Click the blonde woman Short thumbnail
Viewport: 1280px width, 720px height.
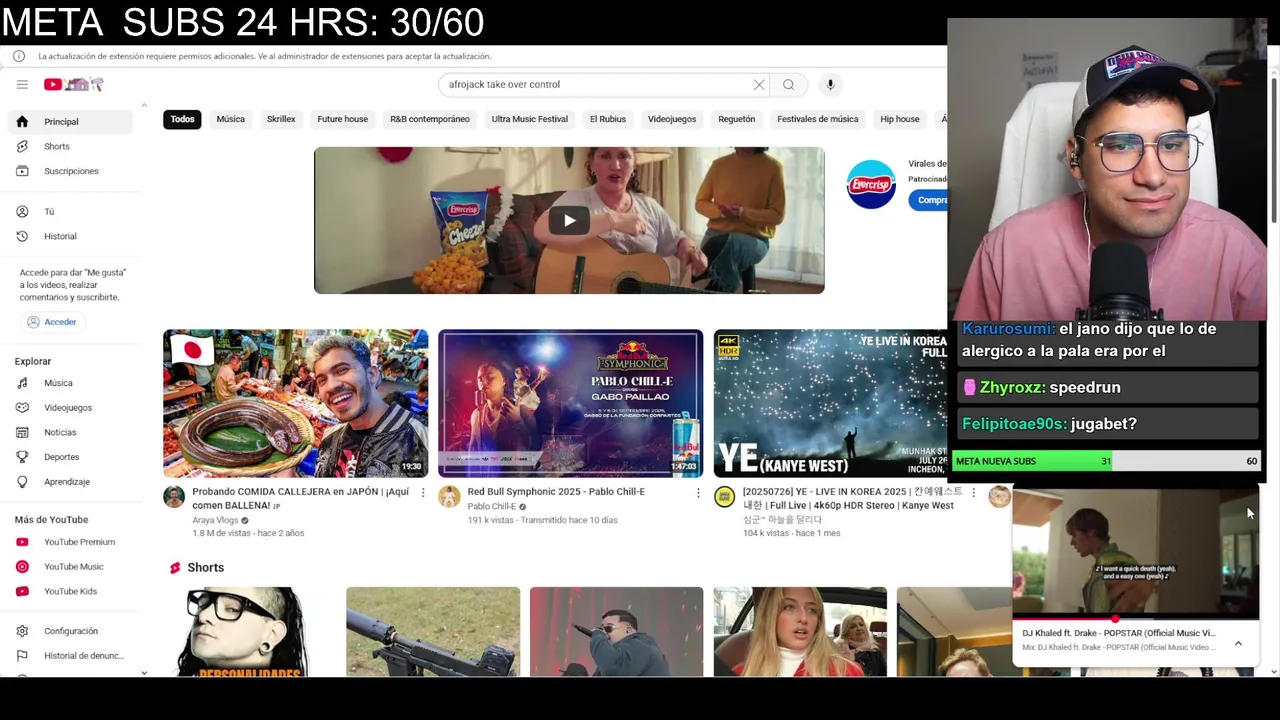800,632
